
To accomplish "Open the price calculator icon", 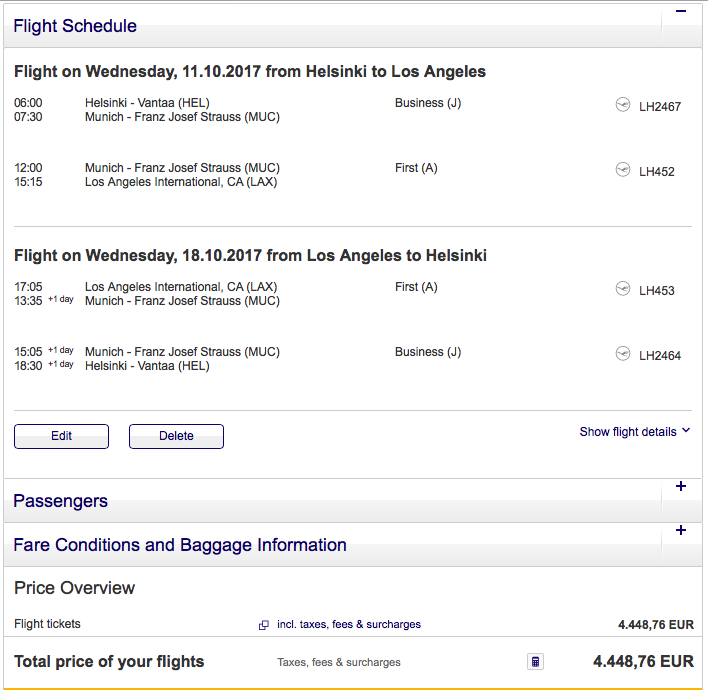I will 536,661.
